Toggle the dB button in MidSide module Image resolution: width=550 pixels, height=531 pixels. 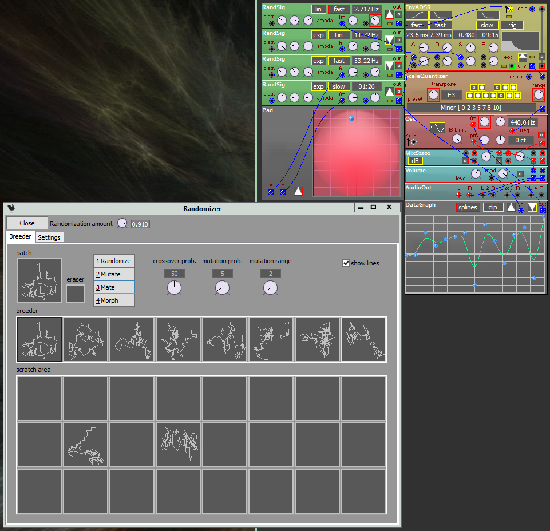click(415, 161)
